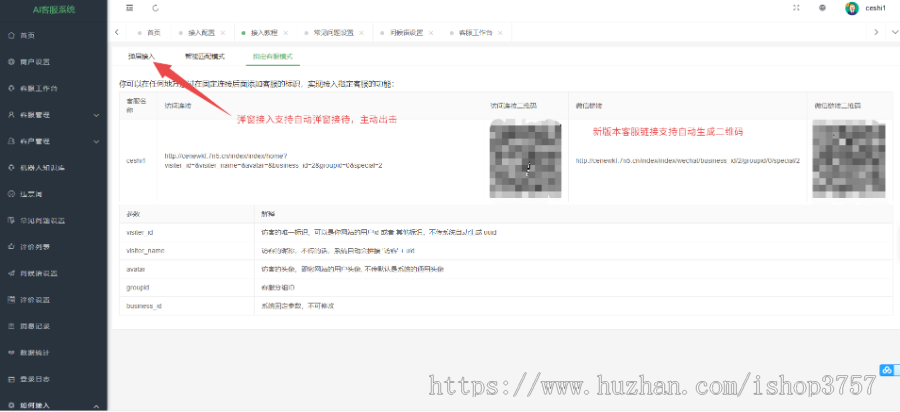Click the access link URL for ceshi1
The image size is (900, 412).
tap(273, 160)
